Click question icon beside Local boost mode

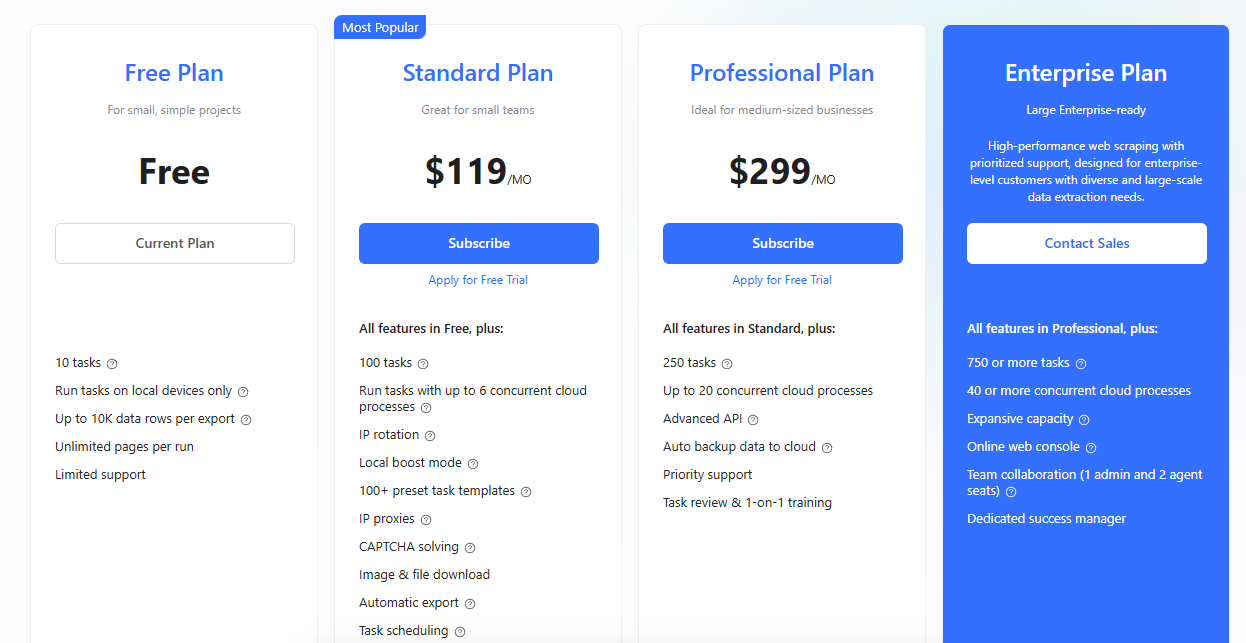tap(473, 464)
